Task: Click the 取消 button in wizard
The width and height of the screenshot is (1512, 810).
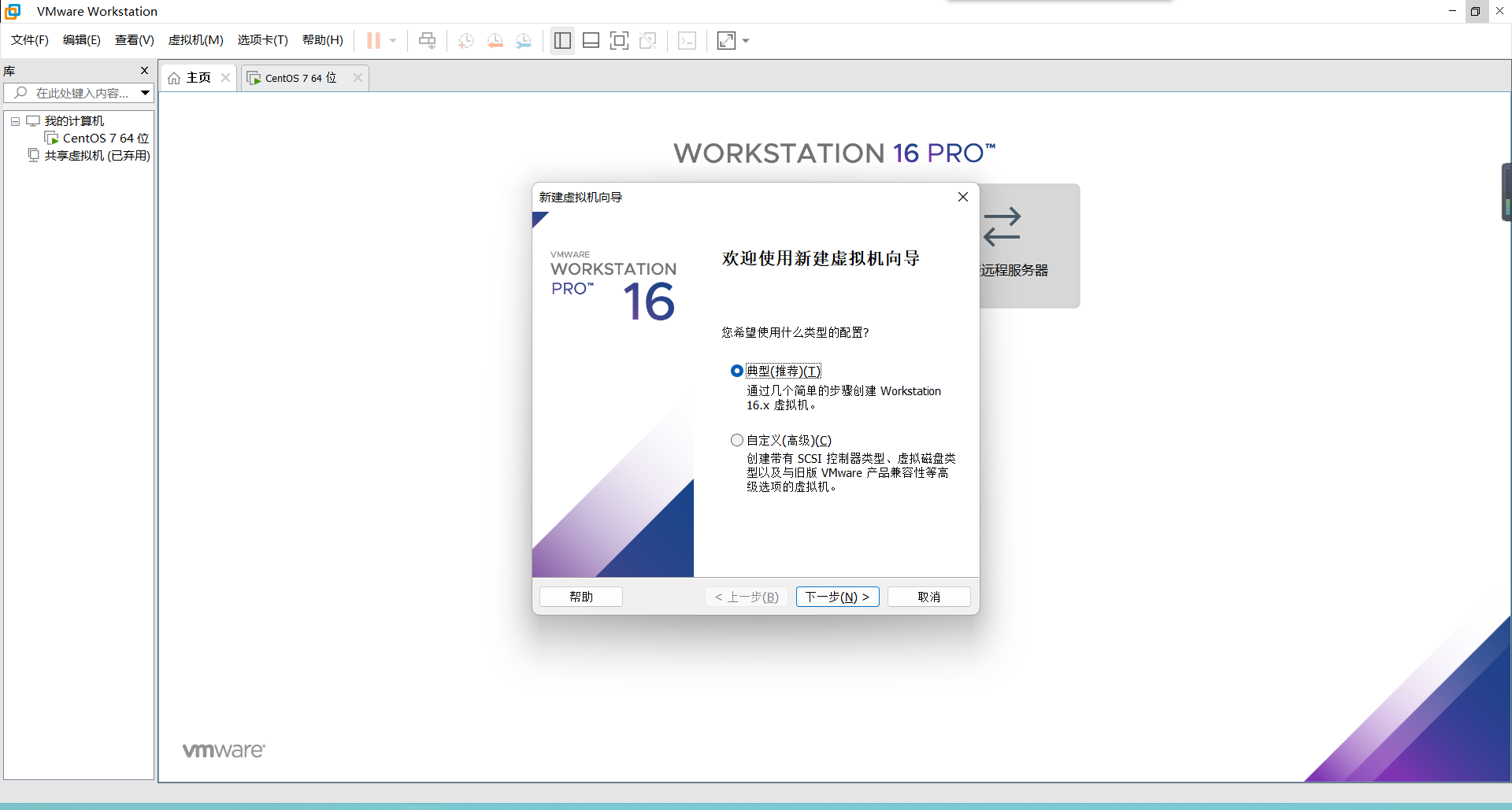Action: pos(929,597)
